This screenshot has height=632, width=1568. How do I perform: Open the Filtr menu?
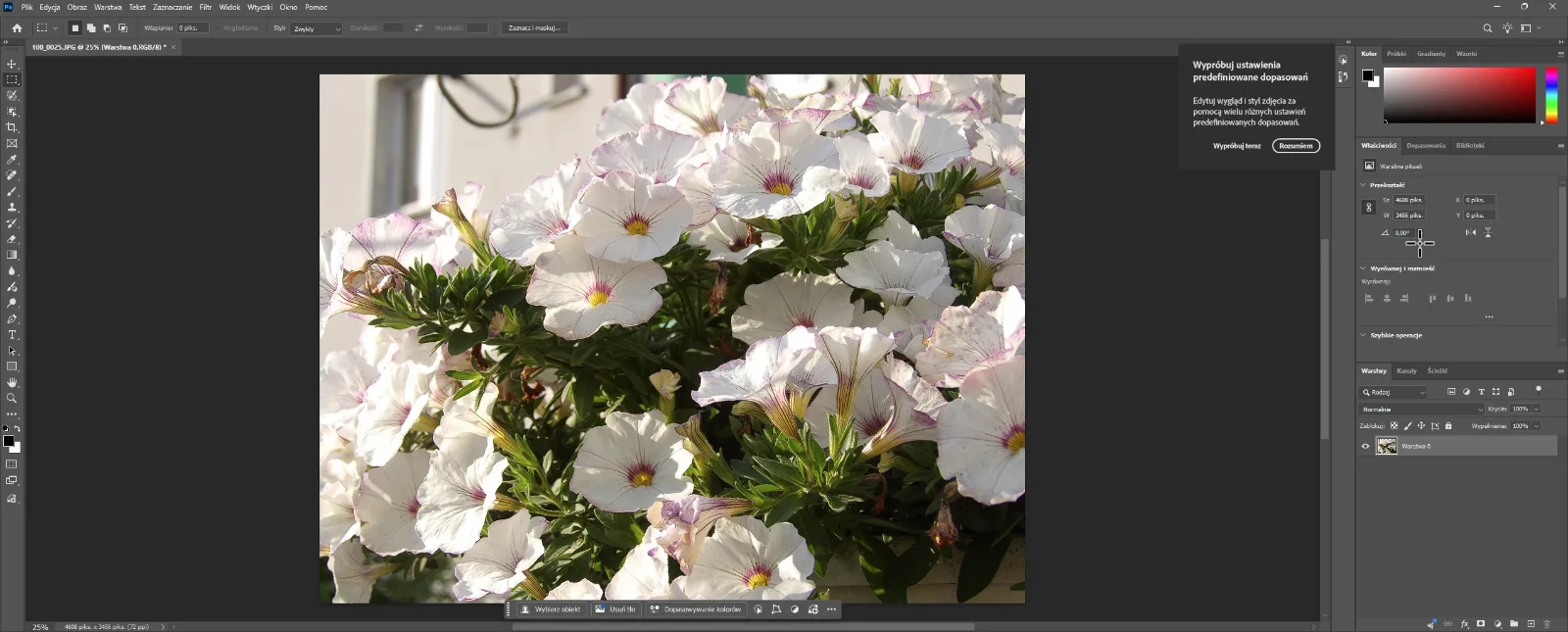click(x=206, y=7)
